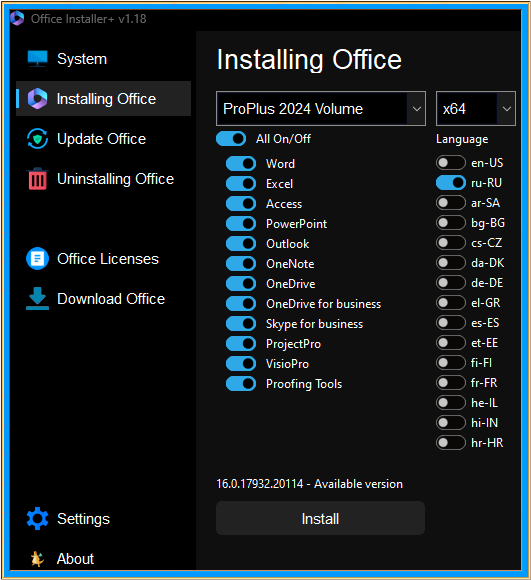Click the Office Installer+ title bar logo
This screenshot has width=531, height=580.
click(17, 18)
